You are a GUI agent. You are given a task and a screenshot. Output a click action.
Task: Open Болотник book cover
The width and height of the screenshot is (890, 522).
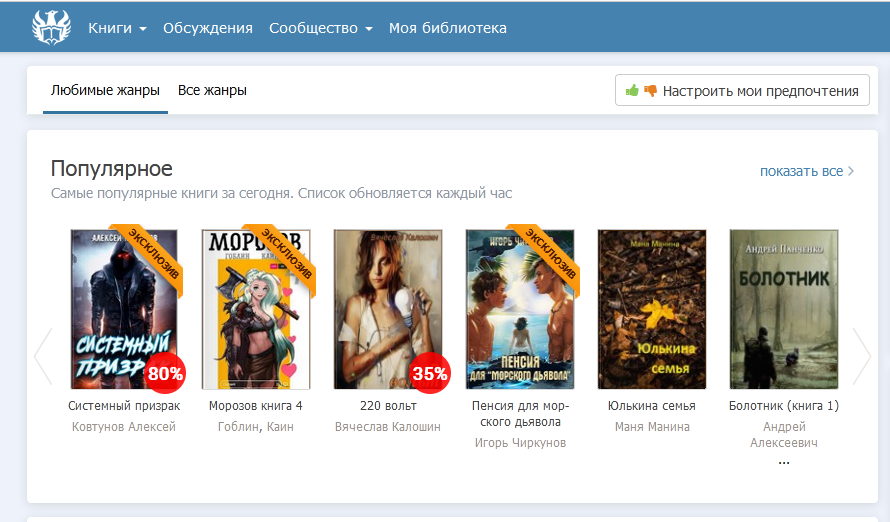click(x=784, y=309)
